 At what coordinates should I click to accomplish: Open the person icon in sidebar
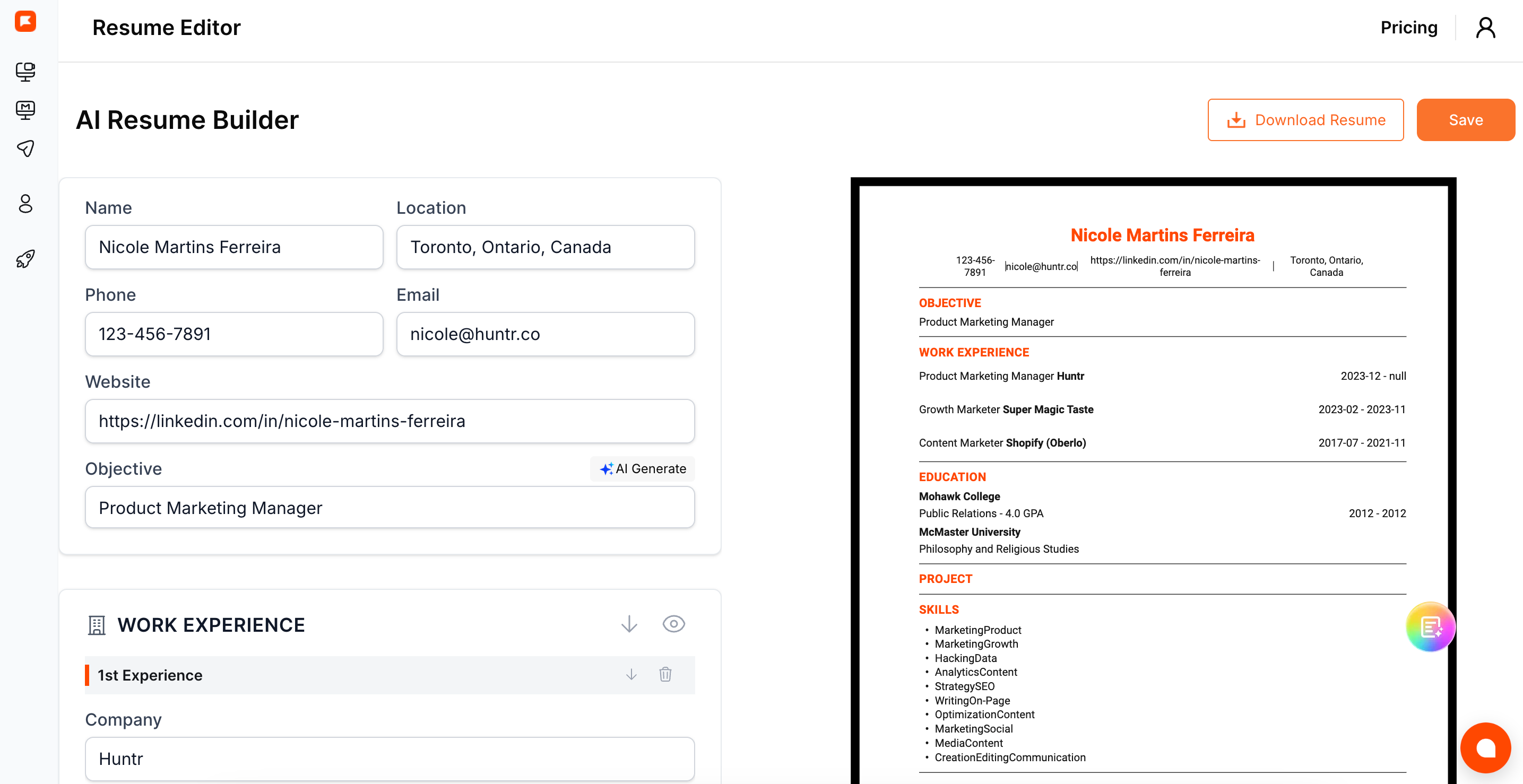(x=25, y=204)
